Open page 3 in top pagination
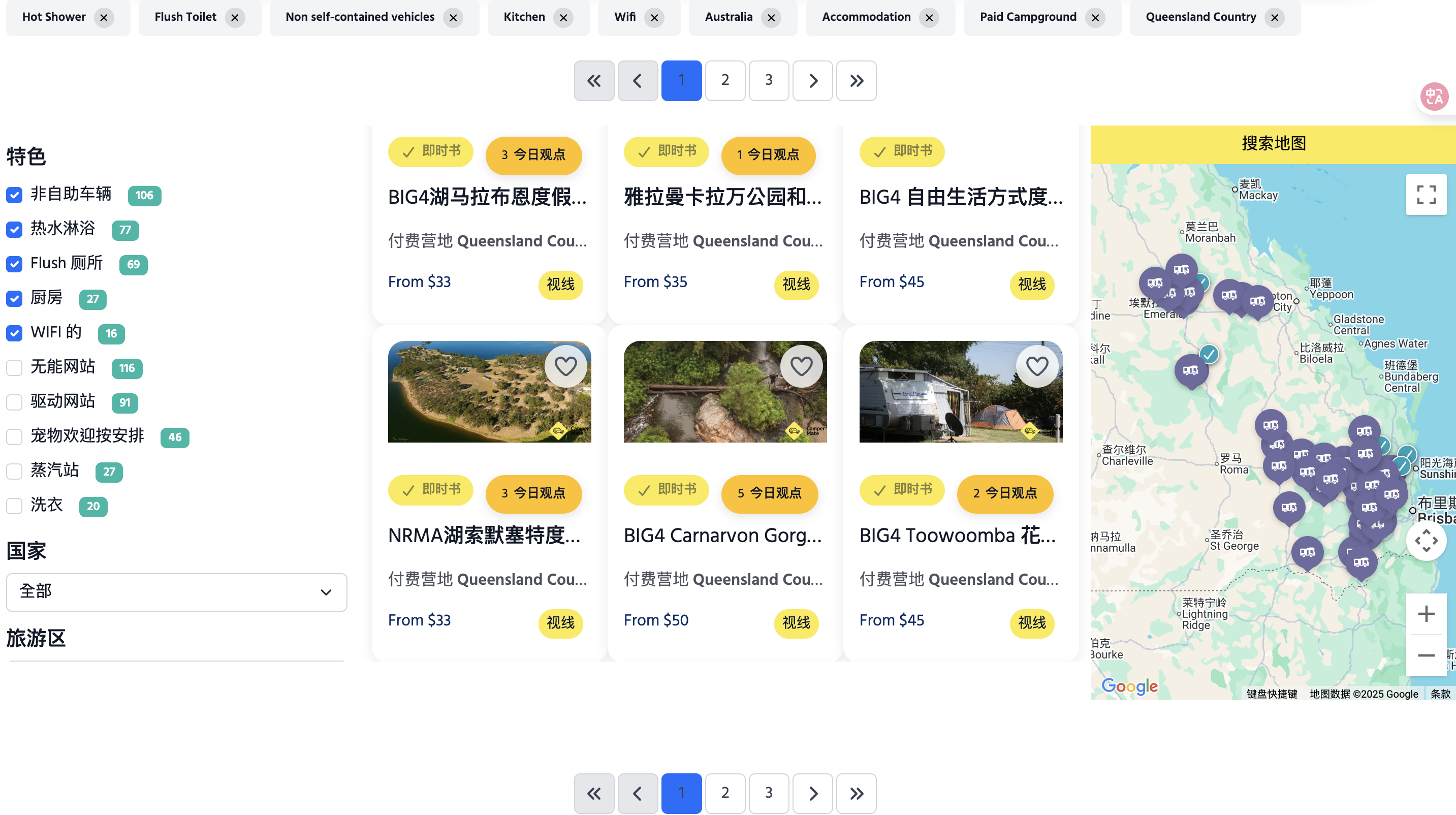The image size is (1456, 815). tap(769, 80)
